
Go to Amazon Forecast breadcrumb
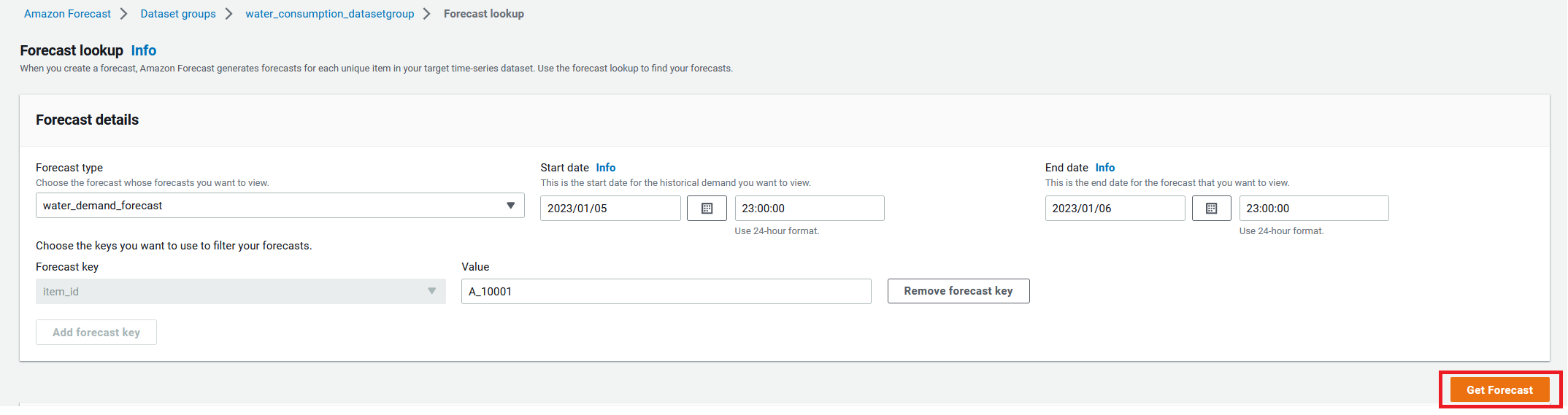[67, 14]
